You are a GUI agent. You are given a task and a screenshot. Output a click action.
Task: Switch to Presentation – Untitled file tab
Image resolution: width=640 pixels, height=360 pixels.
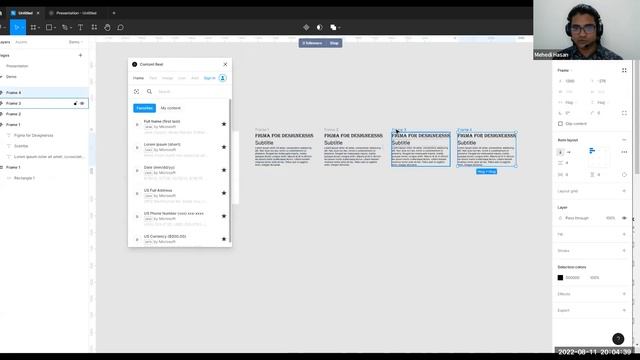pyautogui.click(x=76, y=13)
